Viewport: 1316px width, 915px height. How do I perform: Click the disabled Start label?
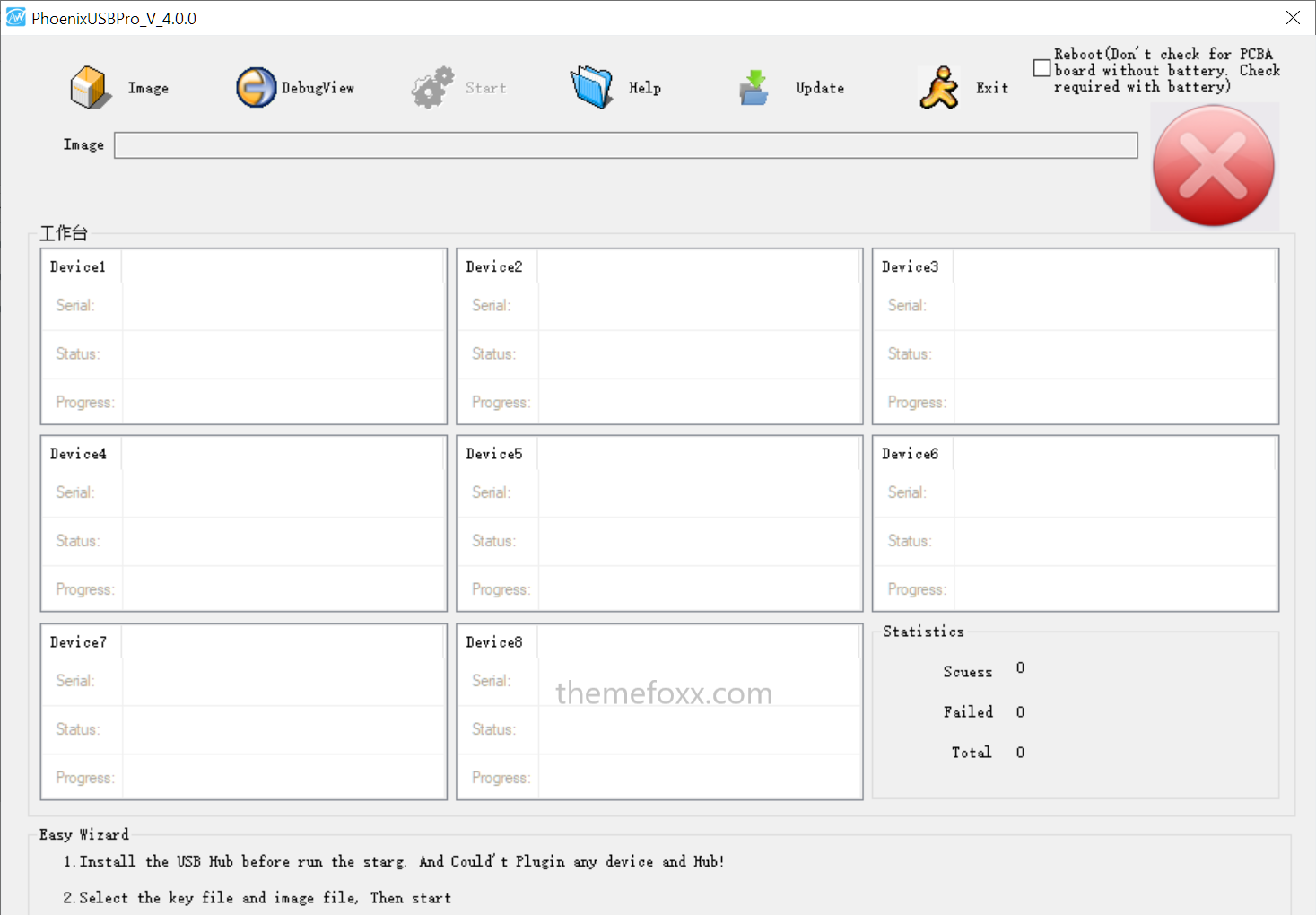pos(486,88)
